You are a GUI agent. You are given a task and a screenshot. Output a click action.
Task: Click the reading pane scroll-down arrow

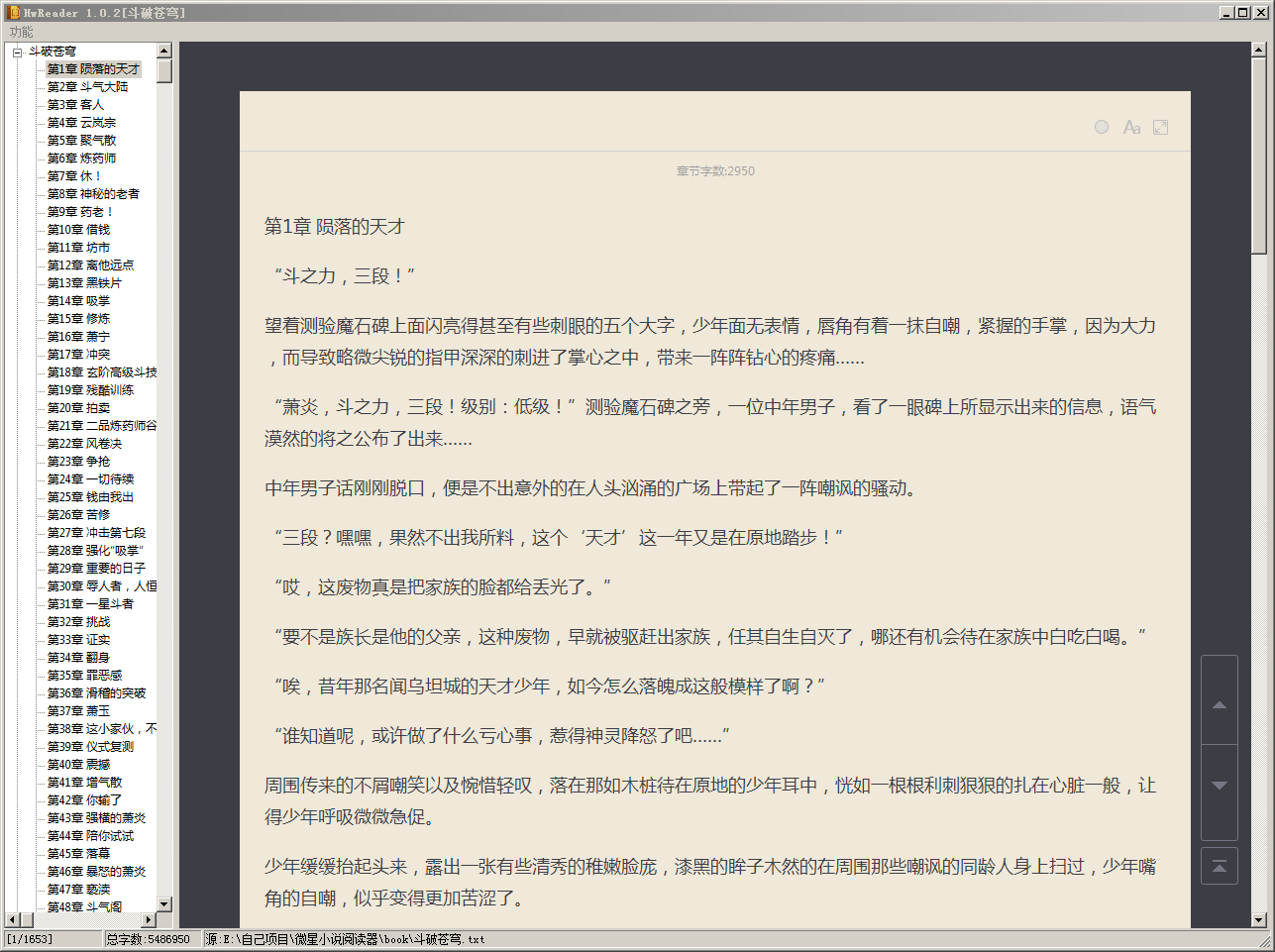point(1259,919)
